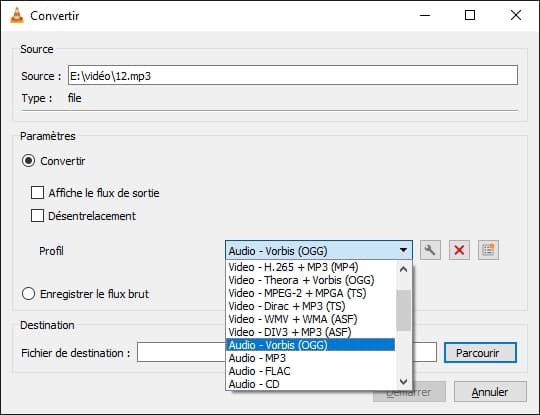This screenshot has width=540, height=415.
Task: Select Audio - FLAC profile
Action: (x=310, y=371)
